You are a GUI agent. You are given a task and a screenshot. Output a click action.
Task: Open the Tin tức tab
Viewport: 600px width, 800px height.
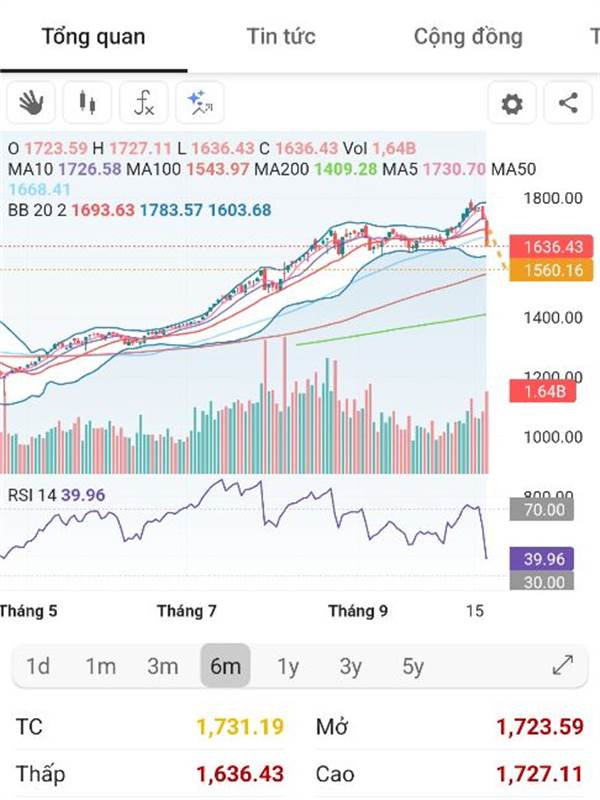281,37
